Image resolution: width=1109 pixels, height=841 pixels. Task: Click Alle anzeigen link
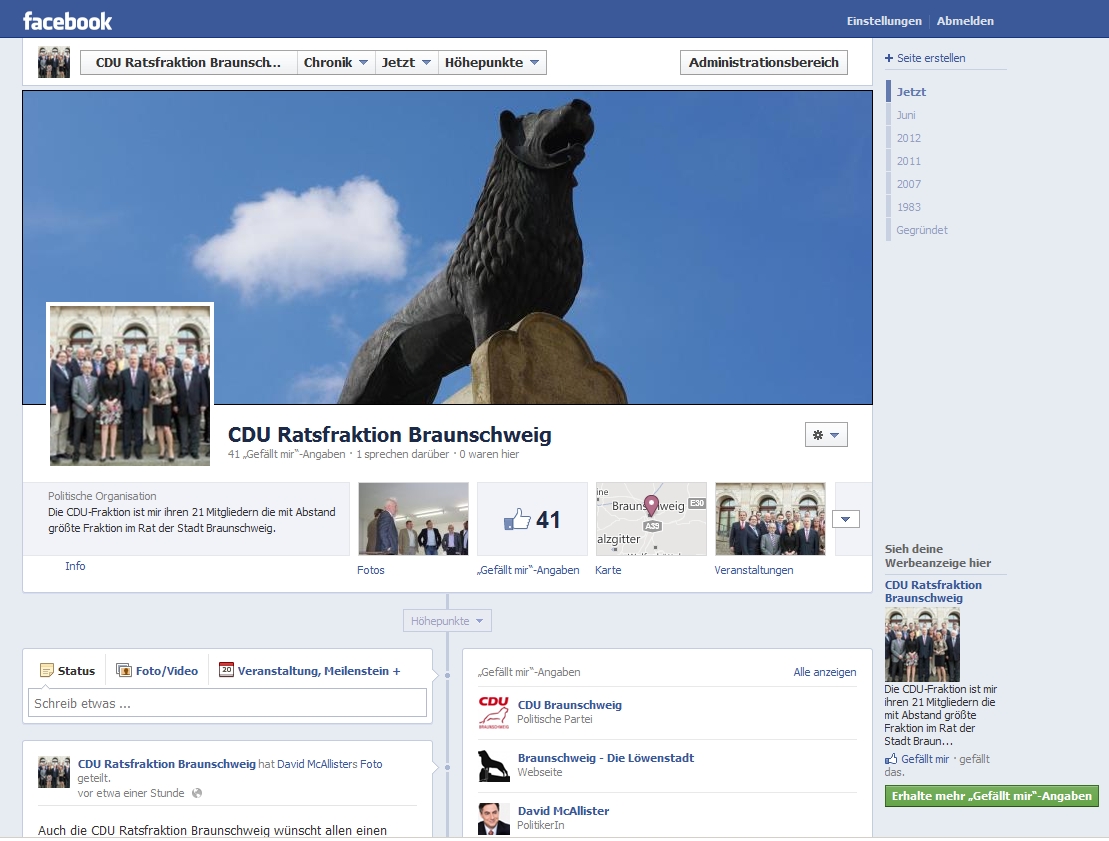[825, 672]
